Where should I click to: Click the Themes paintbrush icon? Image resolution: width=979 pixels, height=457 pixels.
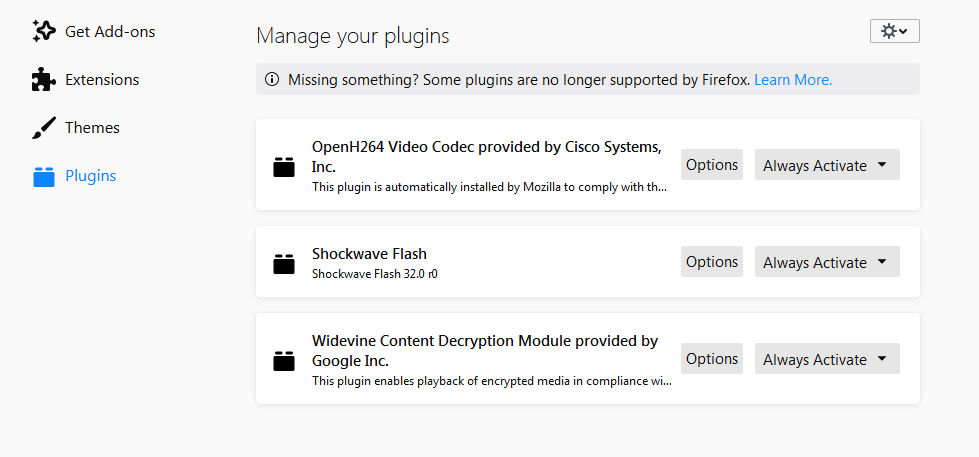pyautogui.click(x=44, y=128)
